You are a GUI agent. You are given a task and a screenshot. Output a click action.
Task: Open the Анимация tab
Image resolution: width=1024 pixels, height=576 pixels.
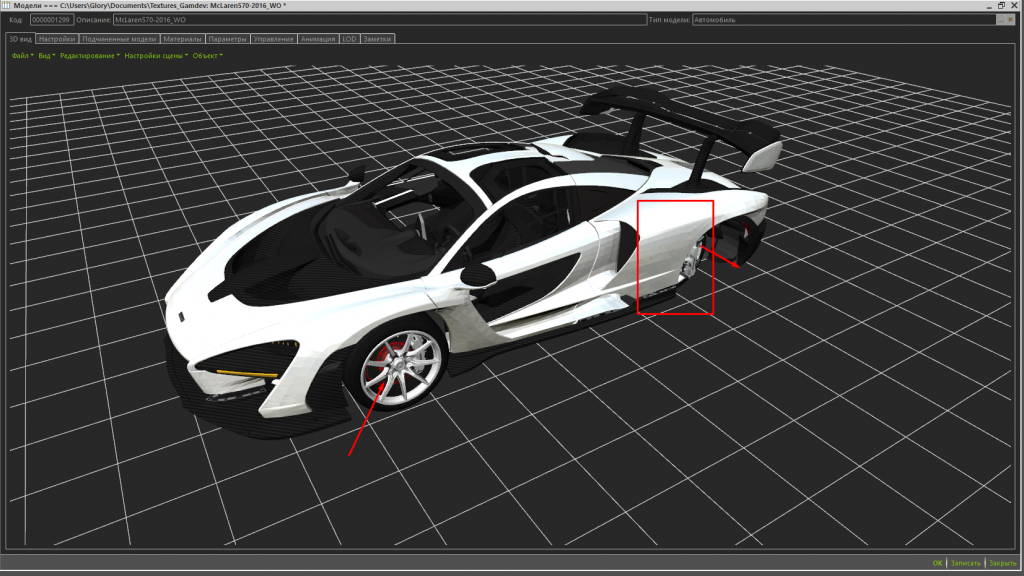[318, 39]
